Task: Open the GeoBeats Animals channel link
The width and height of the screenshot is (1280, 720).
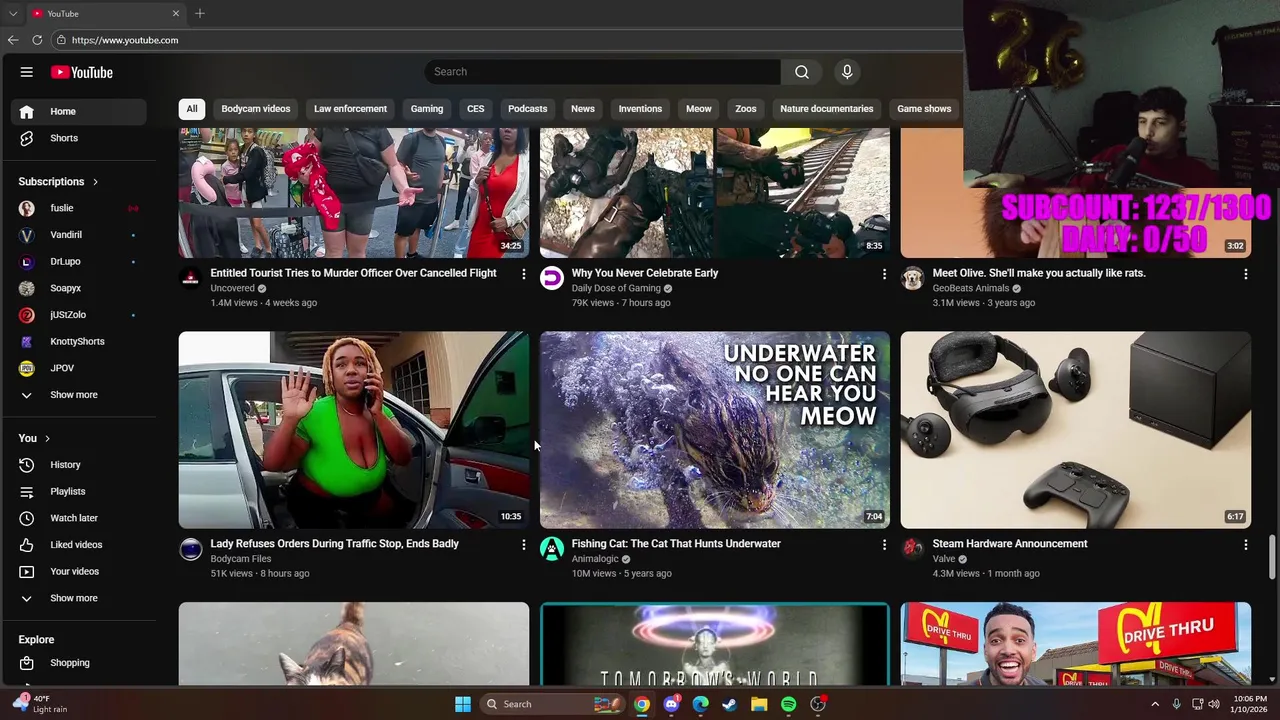Action: (x=971, y=288)
